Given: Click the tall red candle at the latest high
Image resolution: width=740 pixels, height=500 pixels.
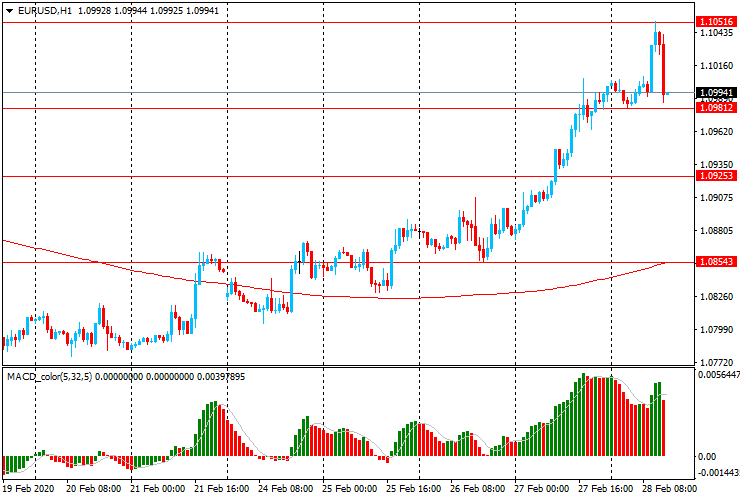Looking at the screenshot, I should 664,68.
